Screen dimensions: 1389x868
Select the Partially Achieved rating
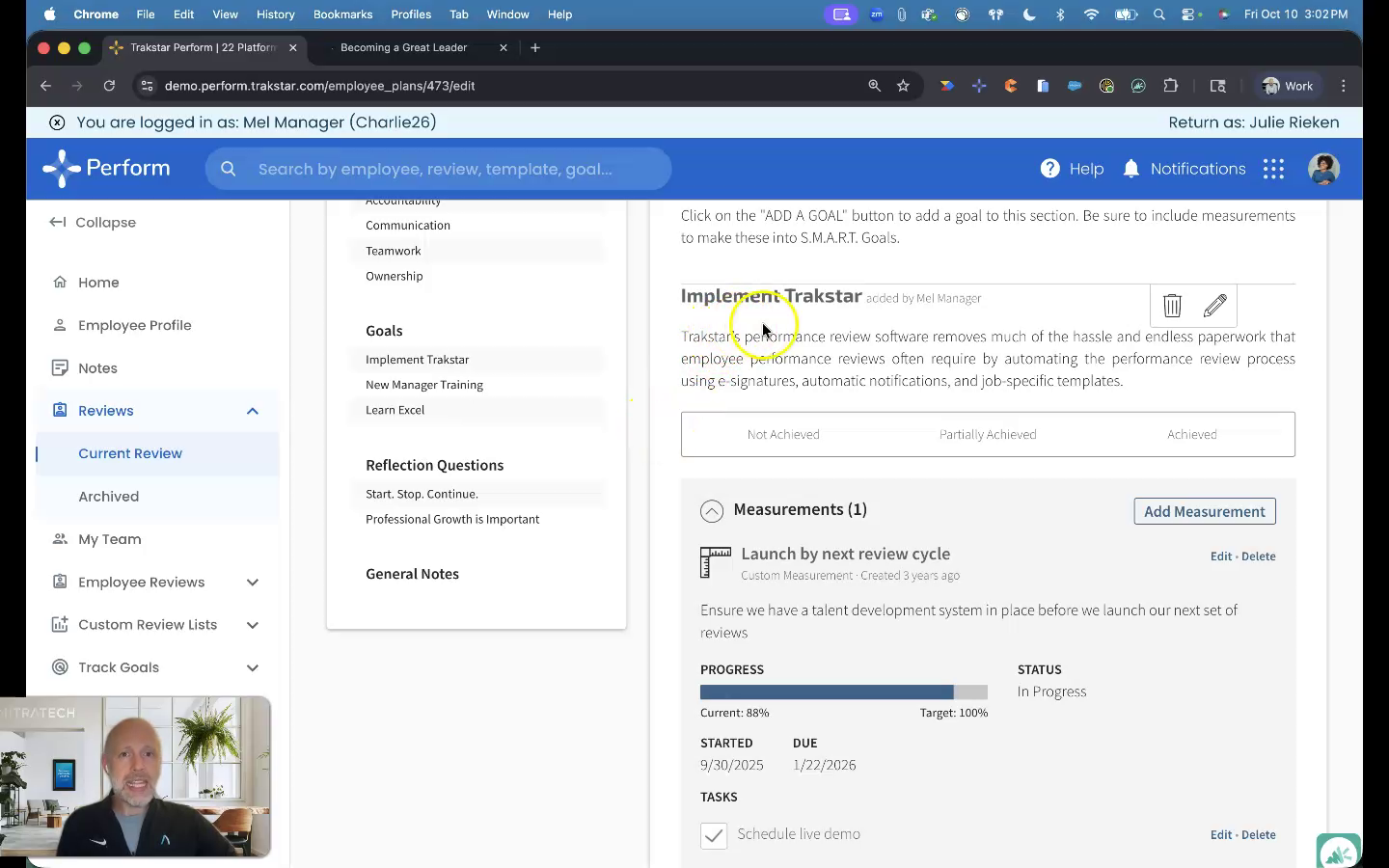988,435
